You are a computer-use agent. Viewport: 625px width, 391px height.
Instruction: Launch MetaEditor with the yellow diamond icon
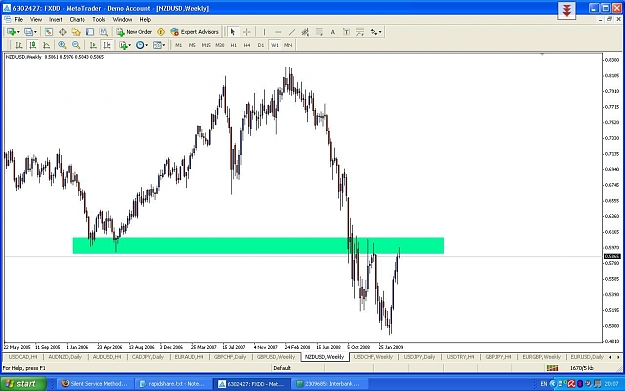point(161,32)
